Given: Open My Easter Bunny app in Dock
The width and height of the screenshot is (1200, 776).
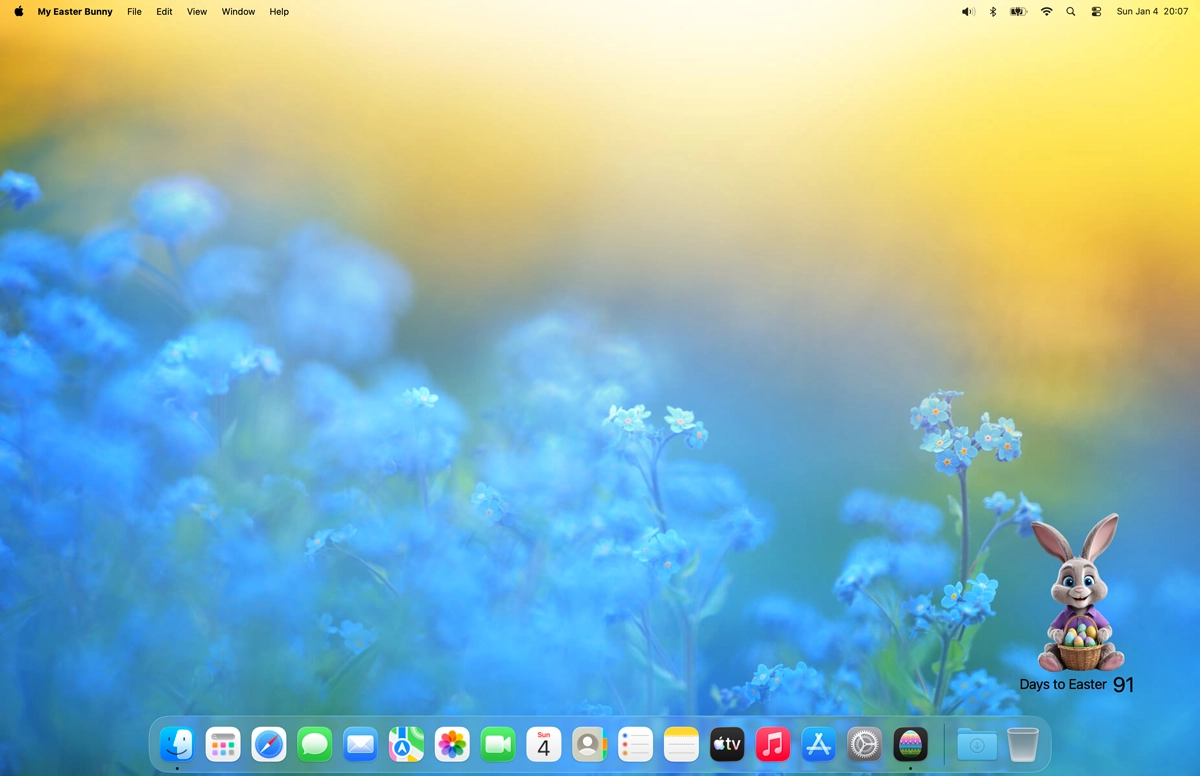Looking at the screenshot, I should [910, 744].
